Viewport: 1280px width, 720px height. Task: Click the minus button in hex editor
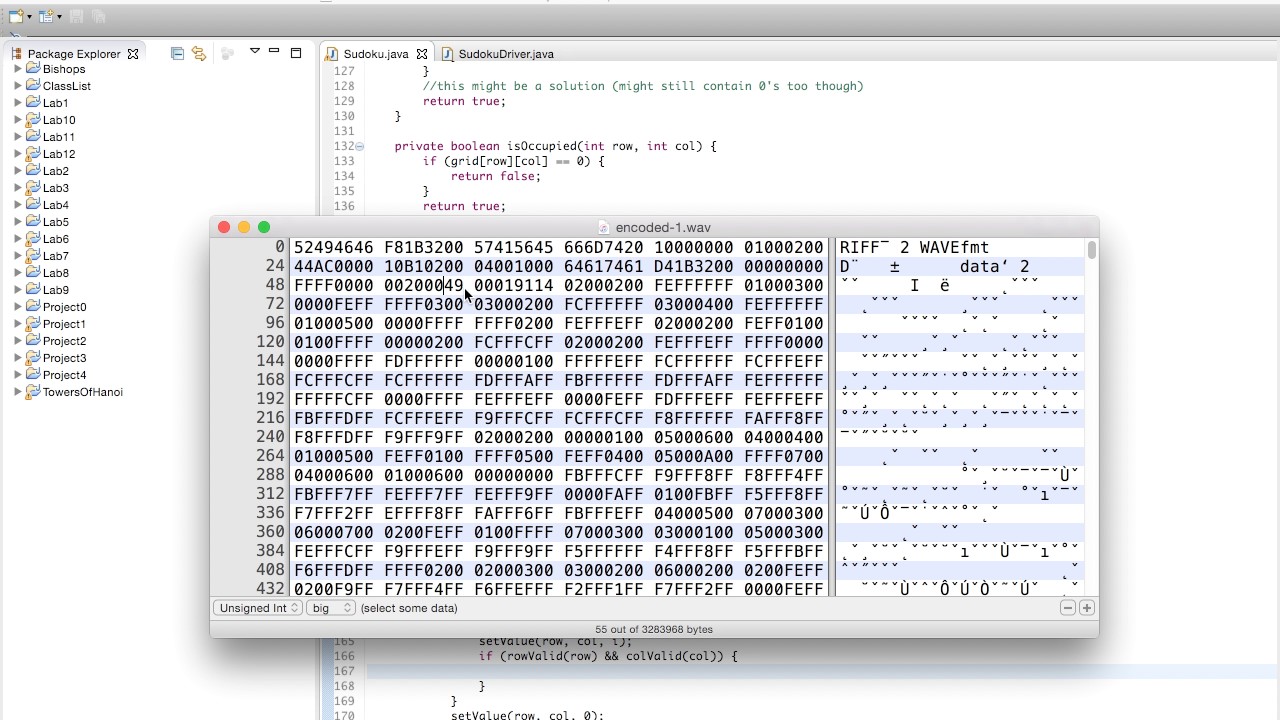(1068, 608)
